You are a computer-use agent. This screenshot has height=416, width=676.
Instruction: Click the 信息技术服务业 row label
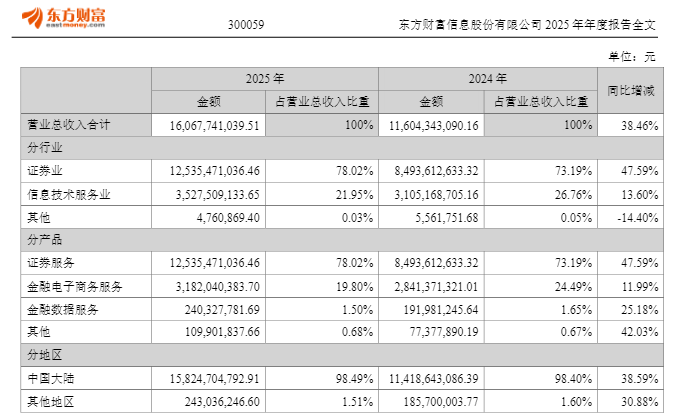69,194
